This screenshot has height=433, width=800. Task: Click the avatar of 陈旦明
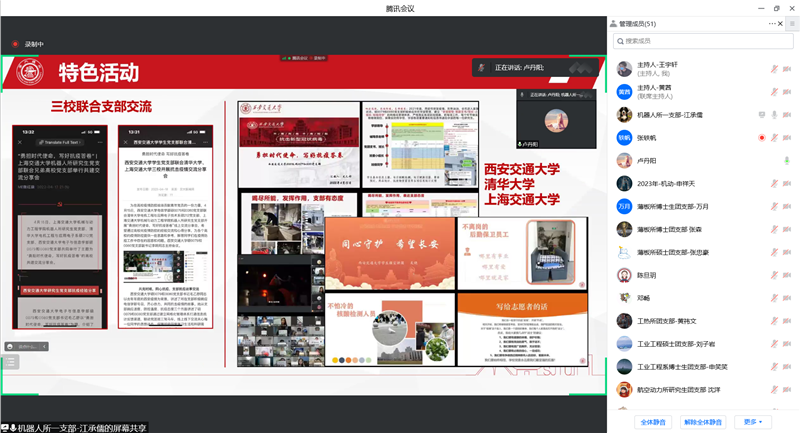624,275
